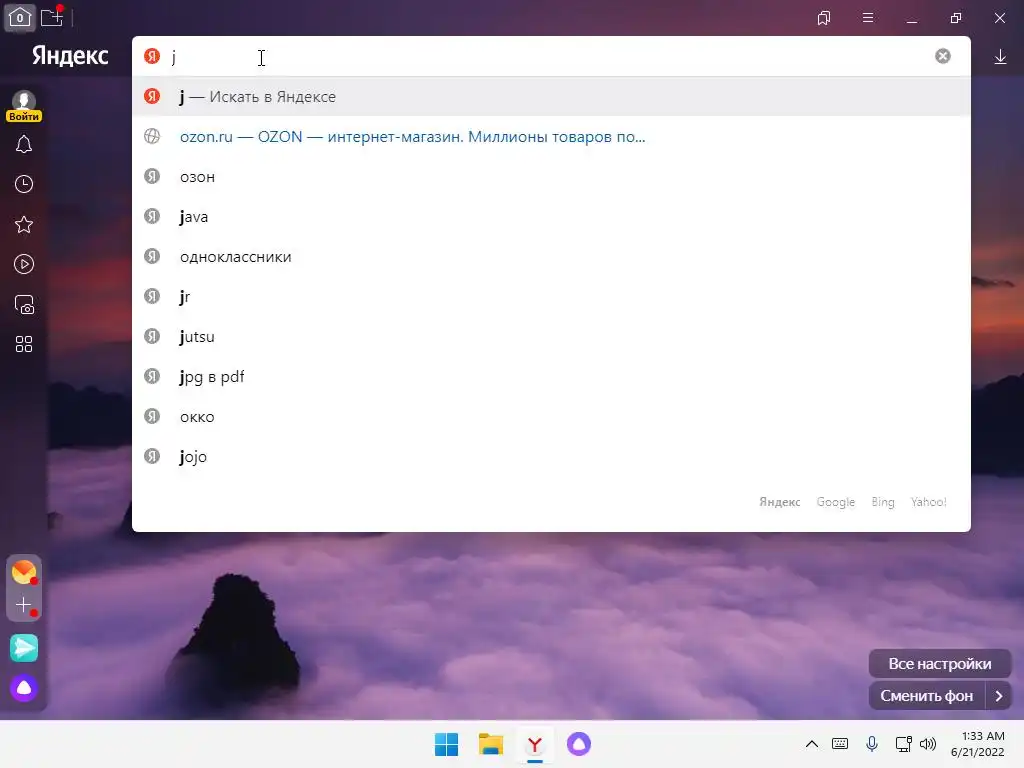Switch search engine to Yahoo!
The width and height of the screenshot is (1024, 768).
click(928, 502)
